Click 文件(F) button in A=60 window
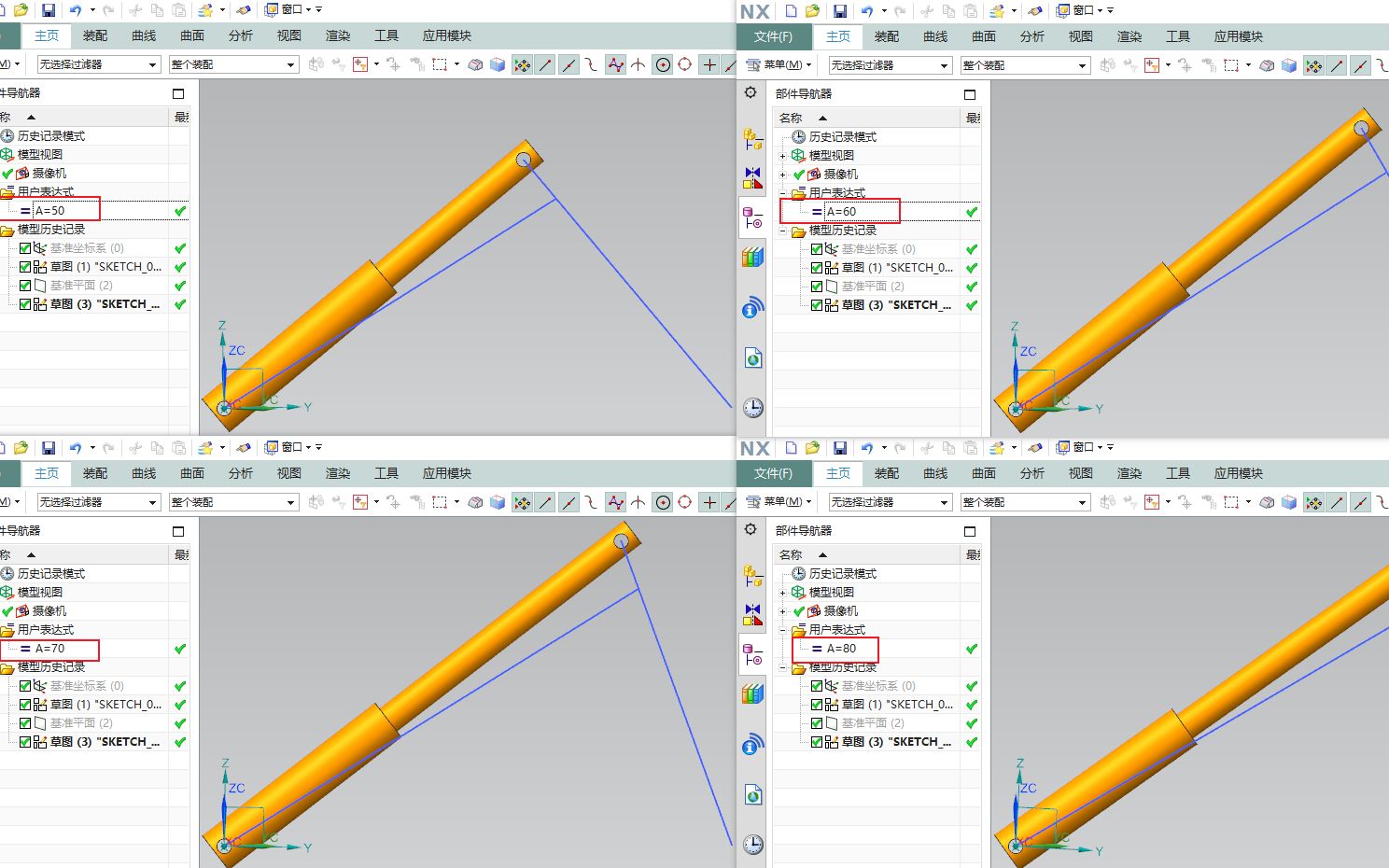 774,36
